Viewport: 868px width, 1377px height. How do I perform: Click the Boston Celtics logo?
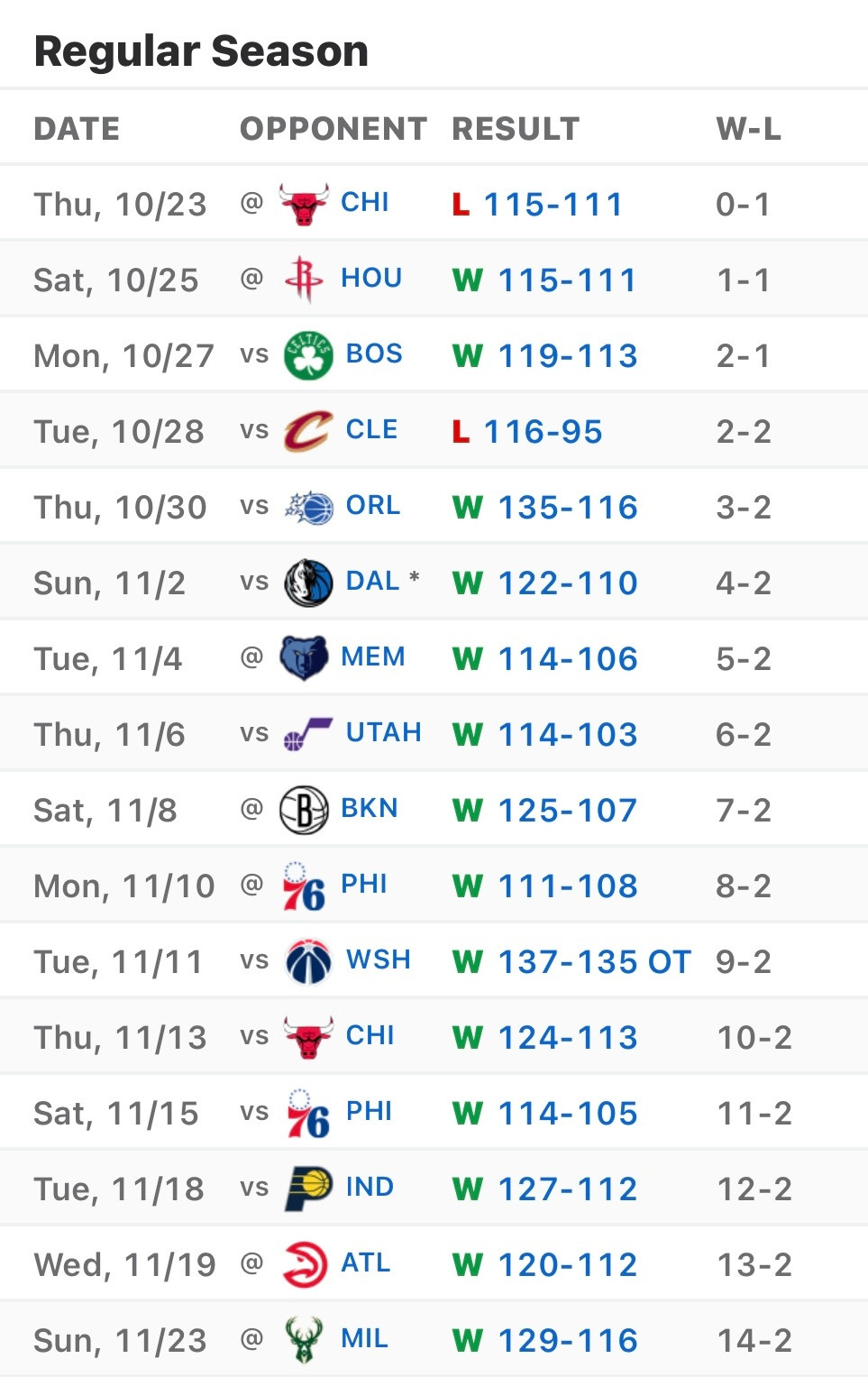coord(308,355)
